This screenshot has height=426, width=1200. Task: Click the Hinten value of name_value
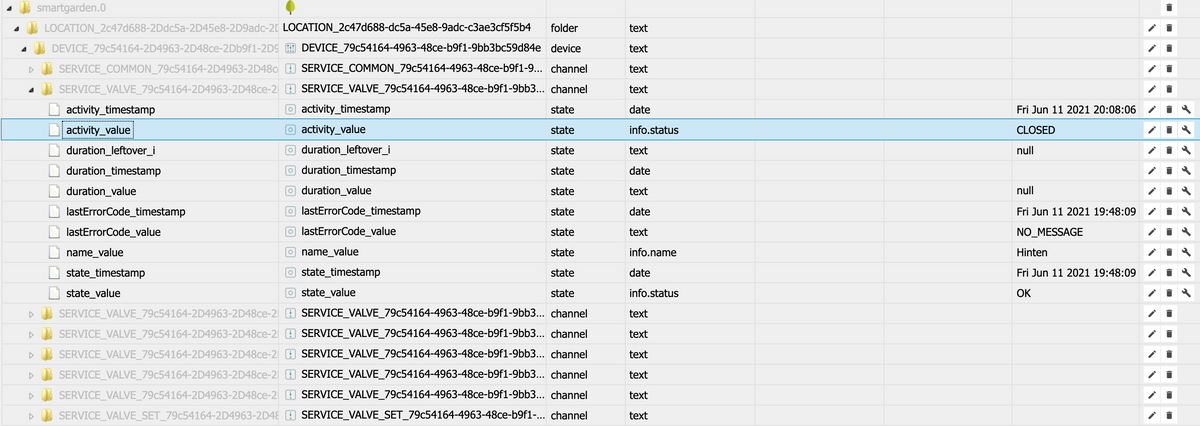point(1031,252)
